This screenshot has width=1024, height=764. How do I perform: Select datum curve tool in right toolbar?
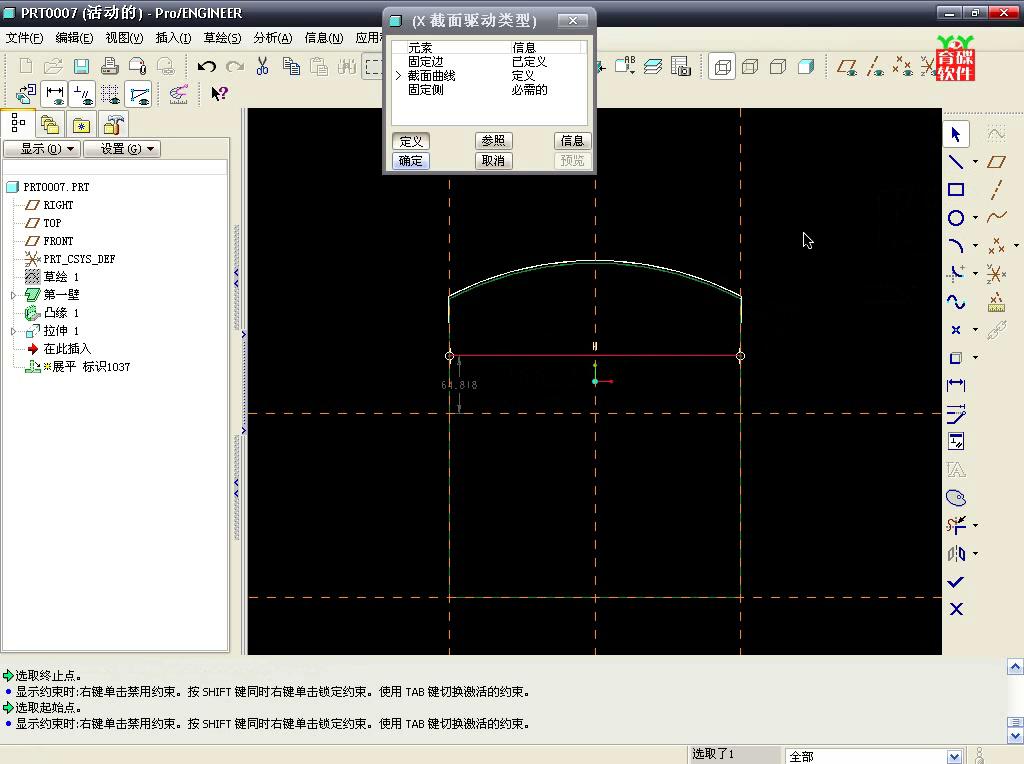997,218
